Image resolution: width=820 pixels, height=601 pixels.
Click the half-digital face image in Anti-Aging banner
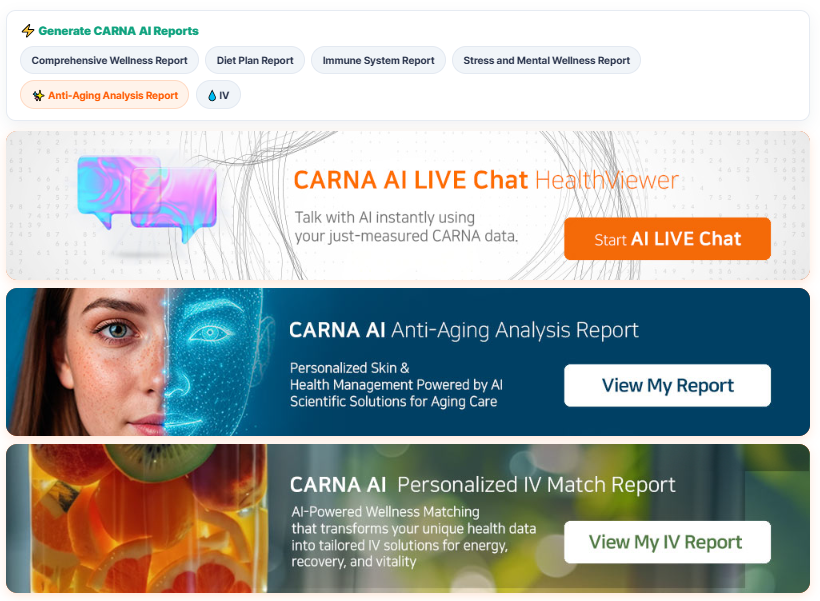coord(141,362)
